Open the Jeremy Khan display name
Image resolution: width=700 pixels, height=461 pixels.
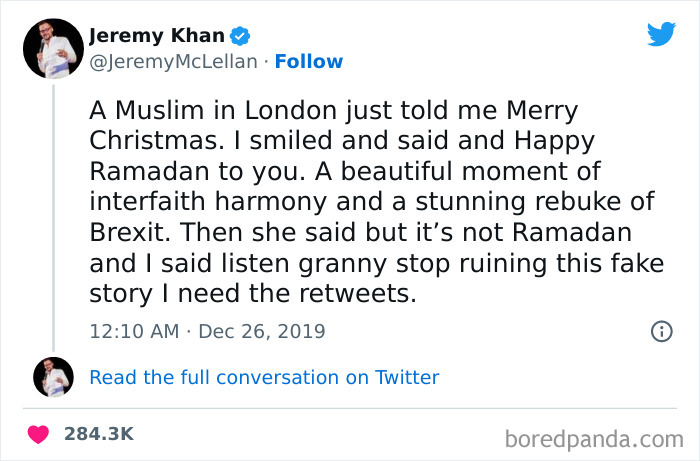pyautogui.click(x=156, y=36)
